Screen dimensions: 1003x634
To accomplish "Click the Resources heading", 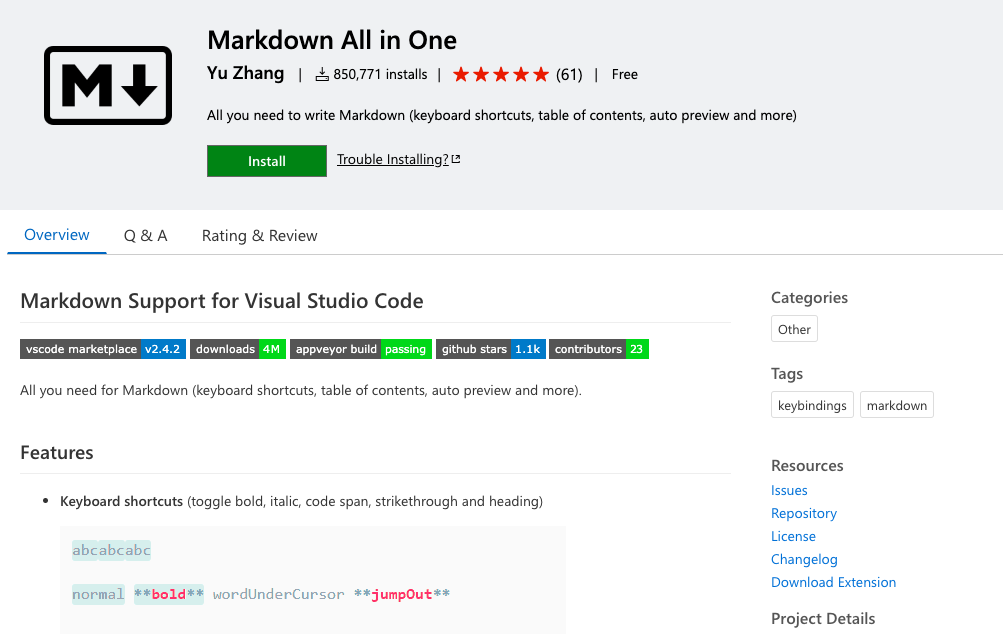I will coord(807,465).
